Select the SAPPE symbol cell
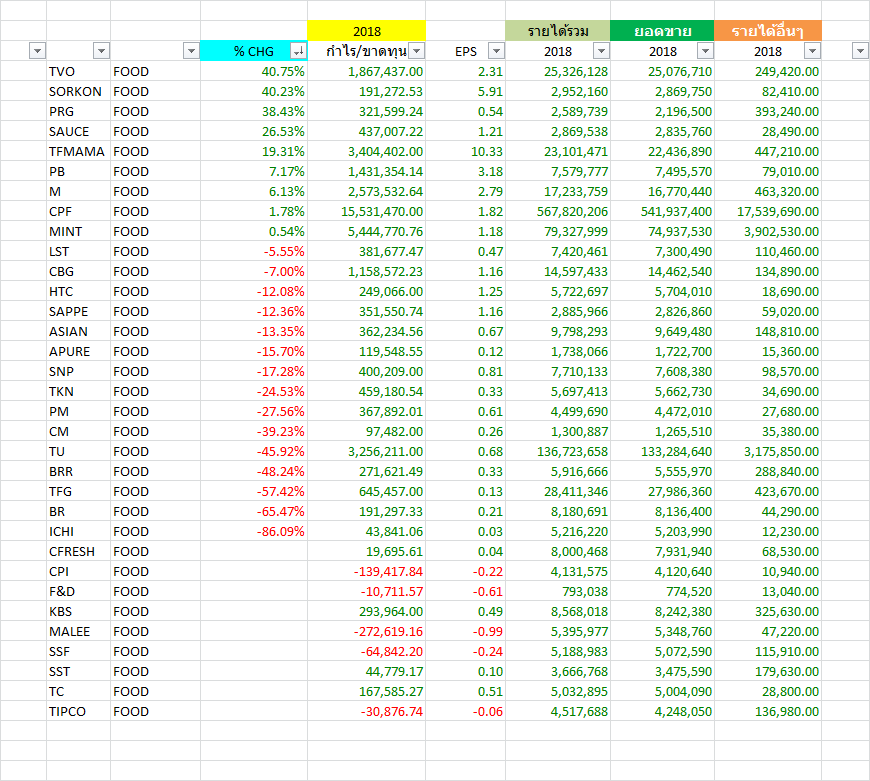 coord(78,311)
